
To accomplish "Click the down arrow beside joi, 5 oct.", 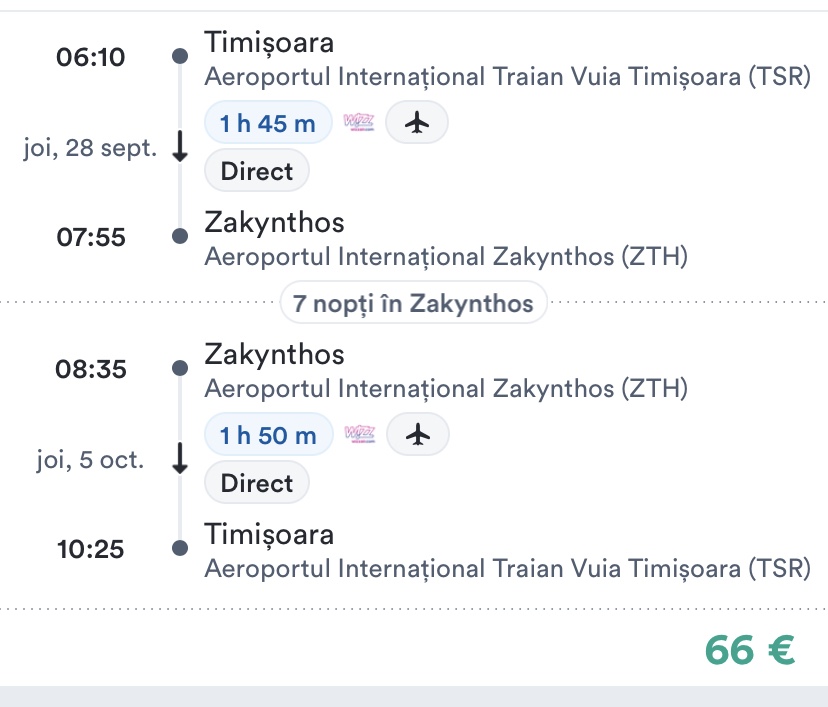I will [x=180, y=459].
